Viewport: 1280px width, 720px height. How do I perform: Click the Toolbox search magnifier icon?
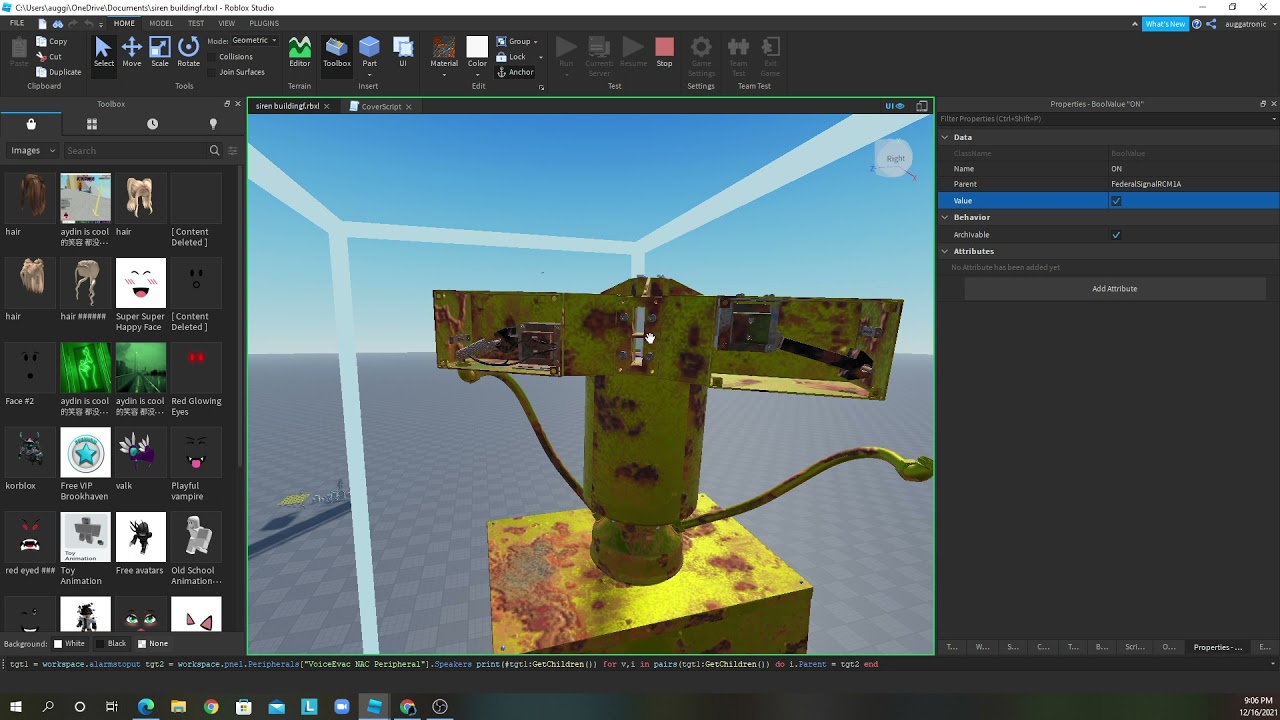coord(214,151)
